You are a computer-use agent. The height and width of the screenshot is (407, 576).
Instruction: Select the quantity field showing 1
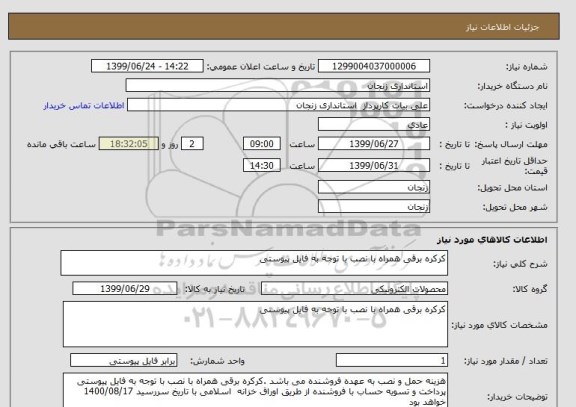pos(392,361)
